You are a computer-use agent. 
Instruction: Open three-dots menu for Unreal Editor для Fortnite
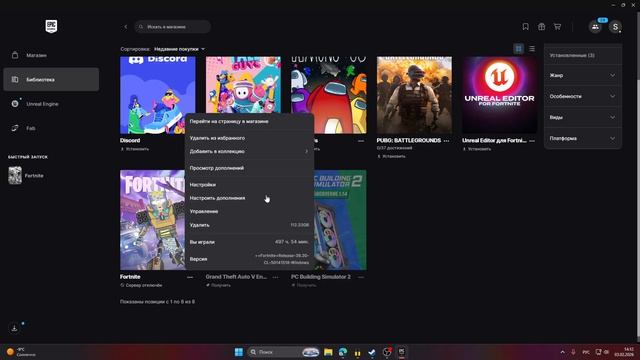pyautogui.click(x=532, y=140)
